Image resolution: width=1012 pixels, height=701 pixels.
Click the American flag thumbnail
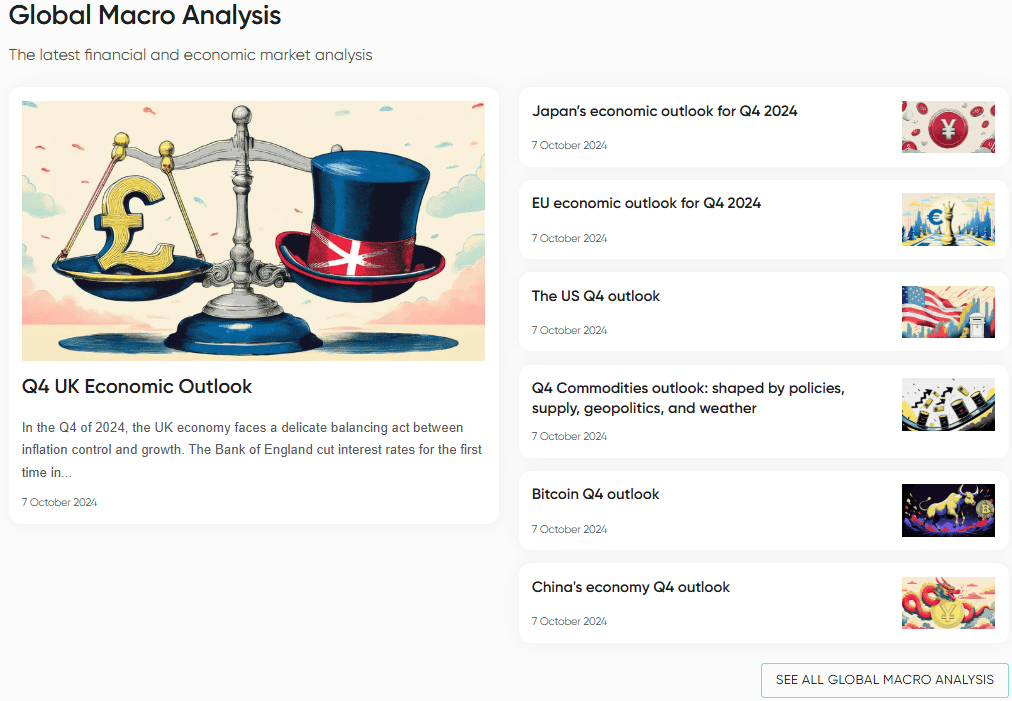click(x=948, y=312)
